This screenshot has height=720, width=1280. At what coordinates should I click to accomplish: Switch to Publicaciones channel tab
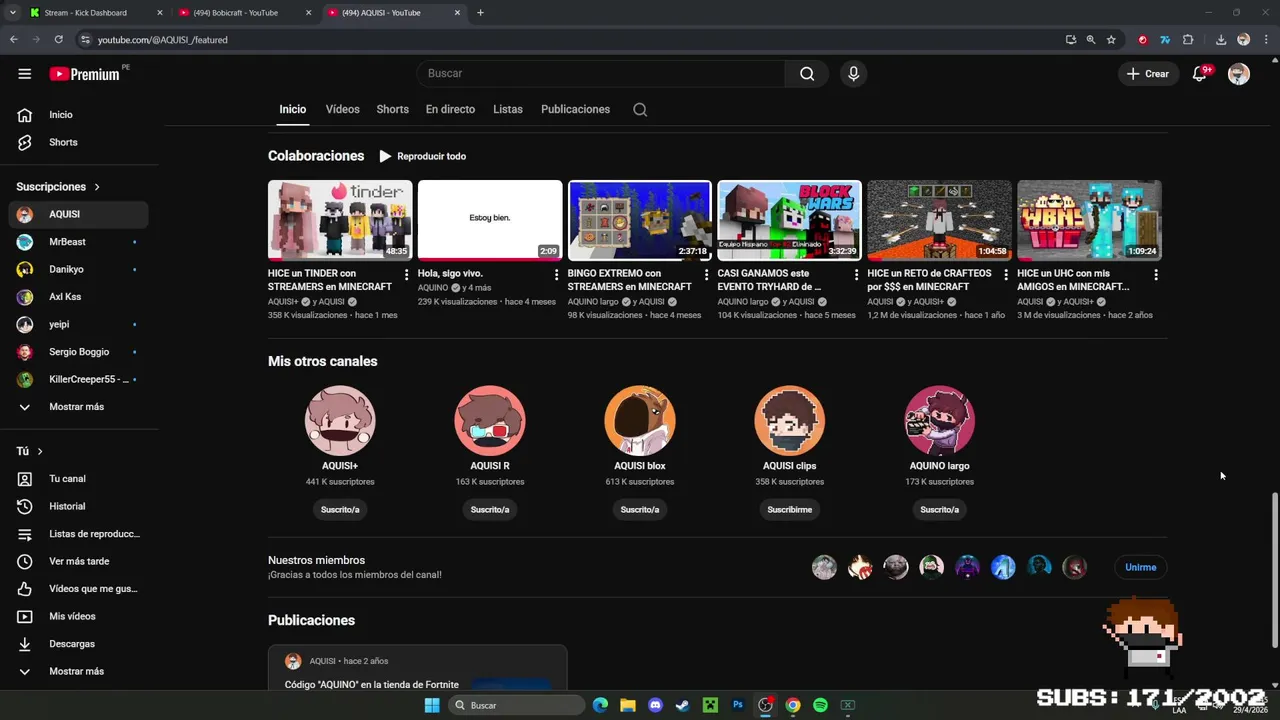[x=575, y=109]
